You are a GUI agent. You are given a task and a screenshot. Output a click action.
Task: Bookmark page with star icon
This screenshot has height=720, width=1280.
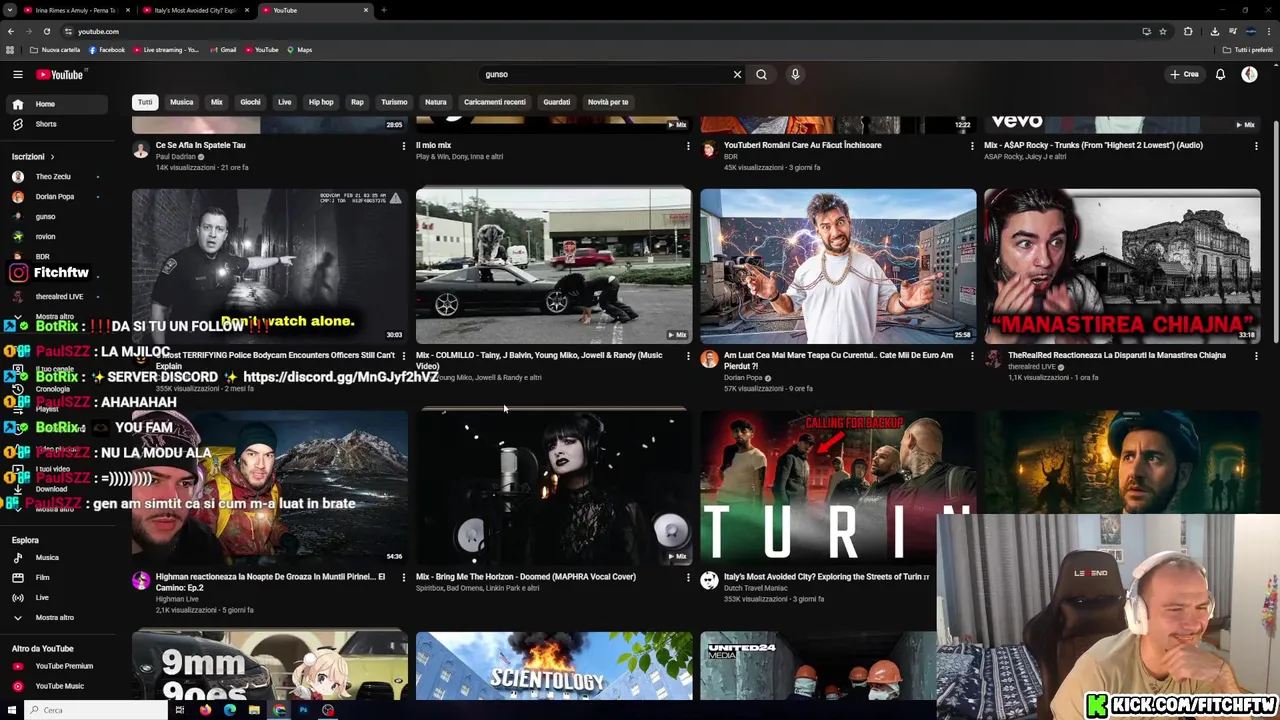click(1163, 31)
